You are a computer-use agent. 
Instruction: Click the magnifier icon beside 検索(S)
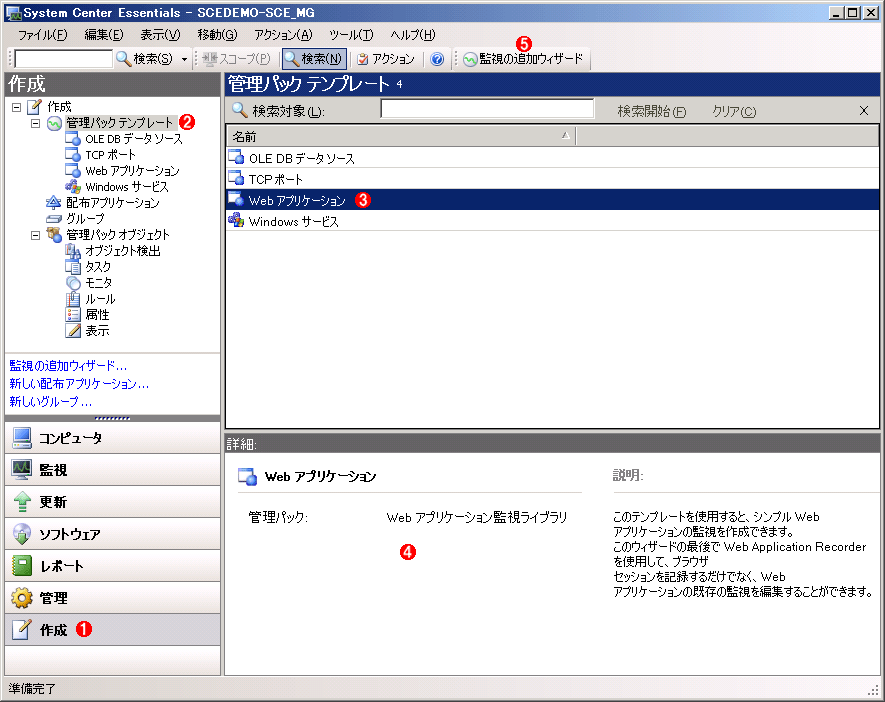point(123,58)
